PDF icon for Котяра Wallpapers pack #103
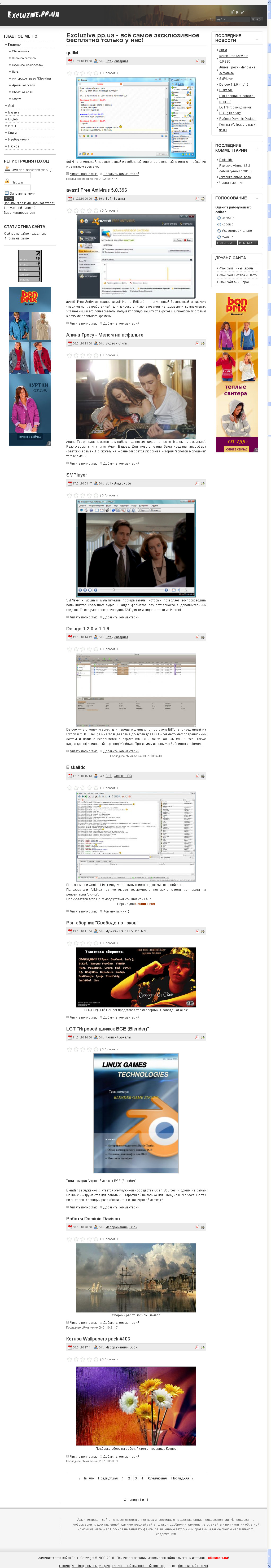The image size is (271, 1568). coord(197,1348)
